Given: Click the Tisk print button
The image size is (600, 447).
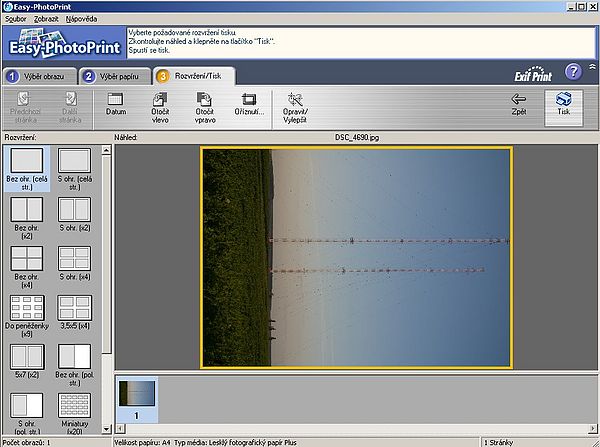Looking at the screenshot, I should point(564,105).
